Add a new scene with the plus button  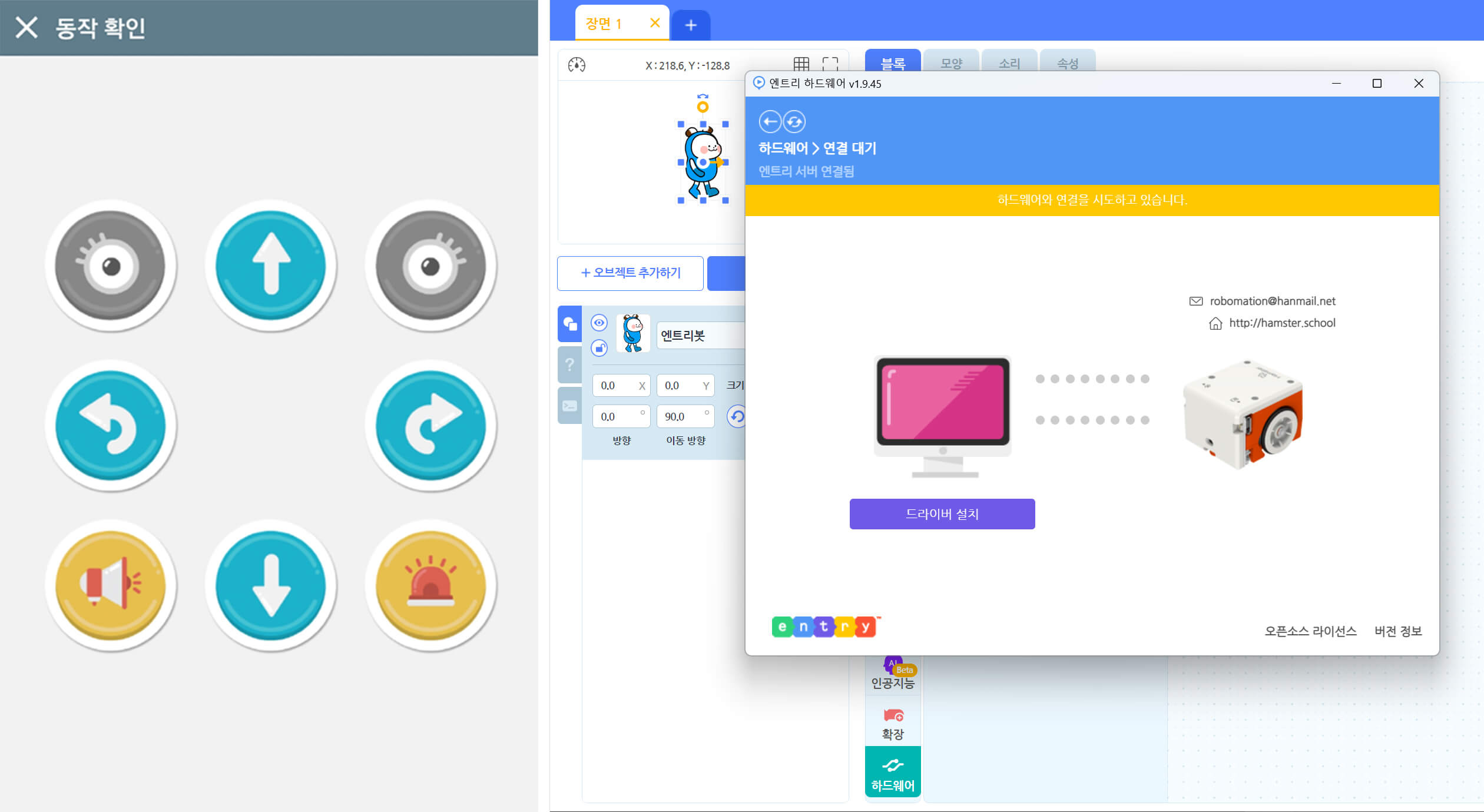point(691,25)
